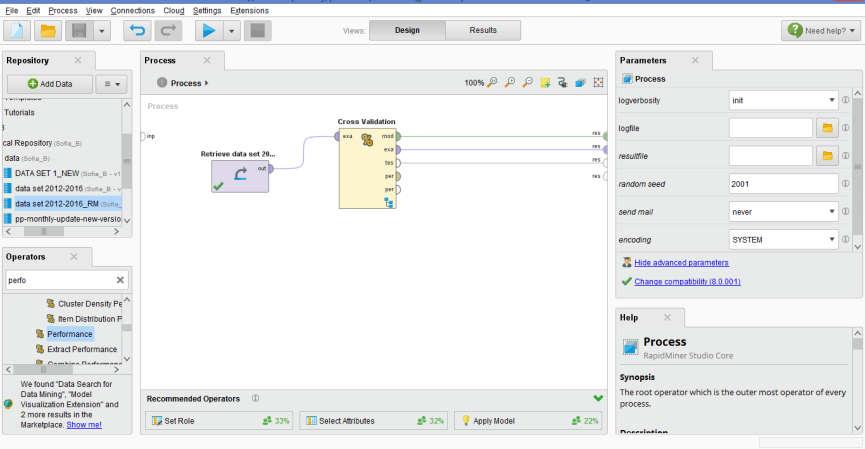Add recommended Select Attributes operator
Image resolution: width=865 pixels, height=449 pixels.
coord(373,421)
